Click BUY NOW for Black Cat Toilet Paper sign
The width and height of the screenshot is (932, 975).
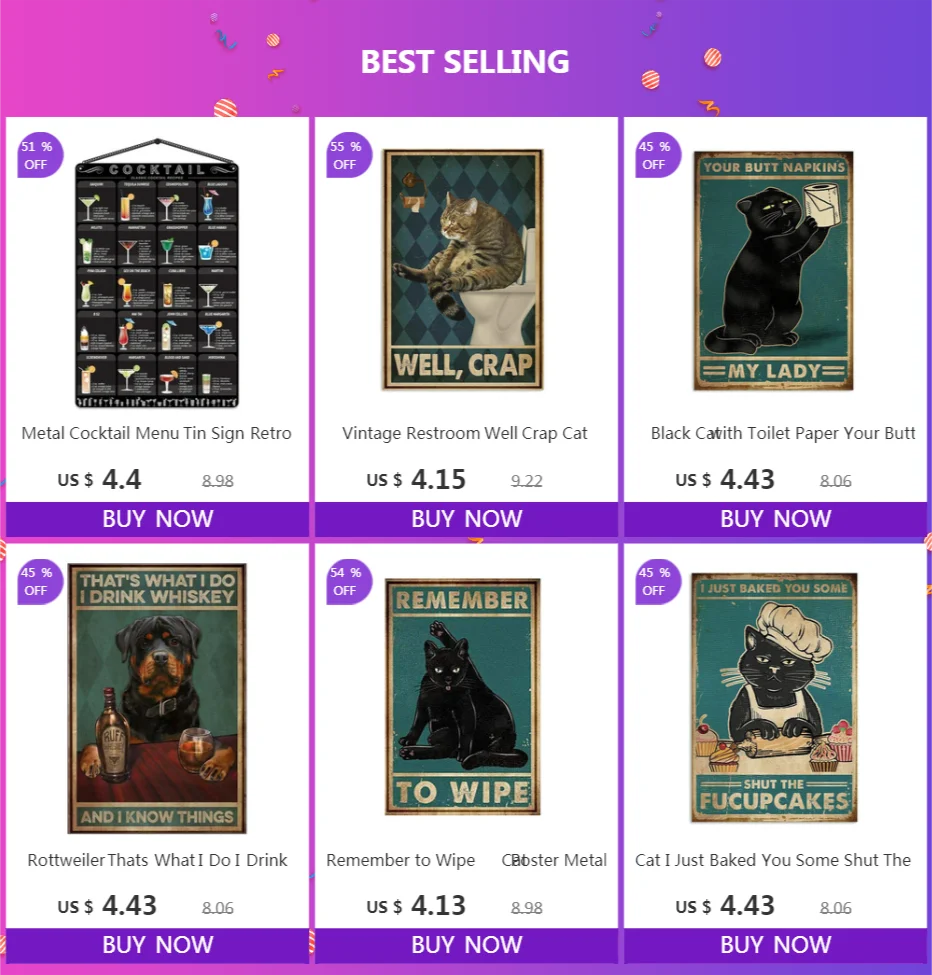(x=775, y=519)
